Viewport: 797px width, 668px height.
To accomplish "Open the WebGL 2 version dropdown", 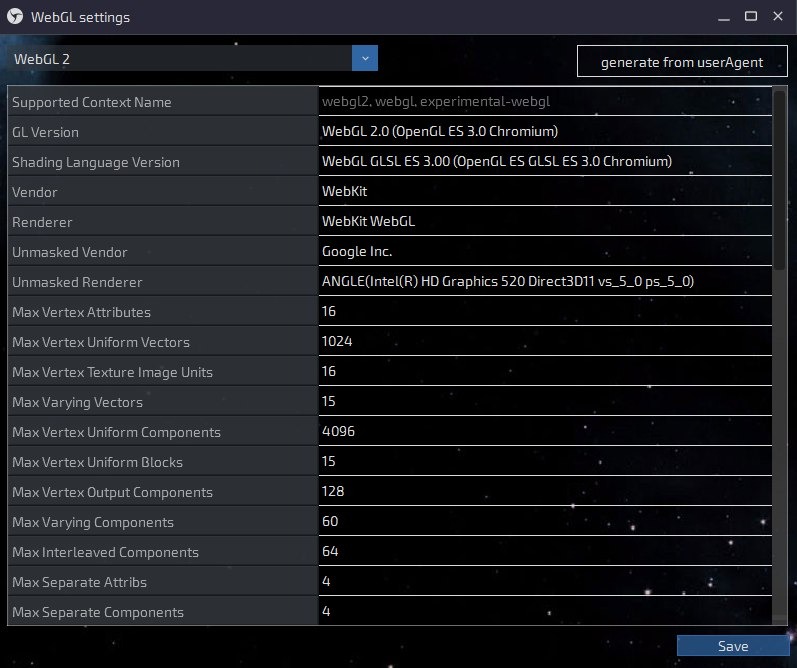I will [192, 58].
